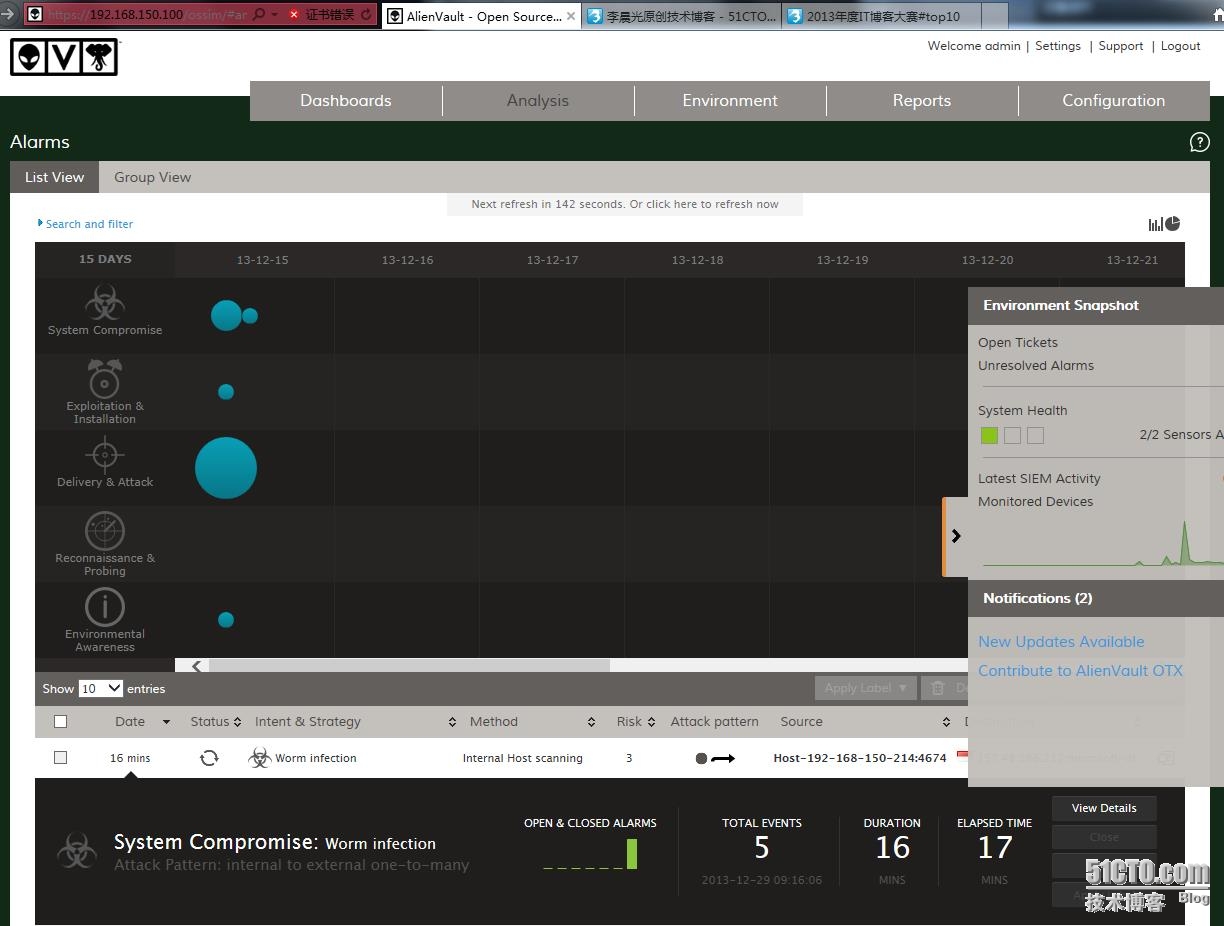Sort alarms by Risk column

pos(636,722)
